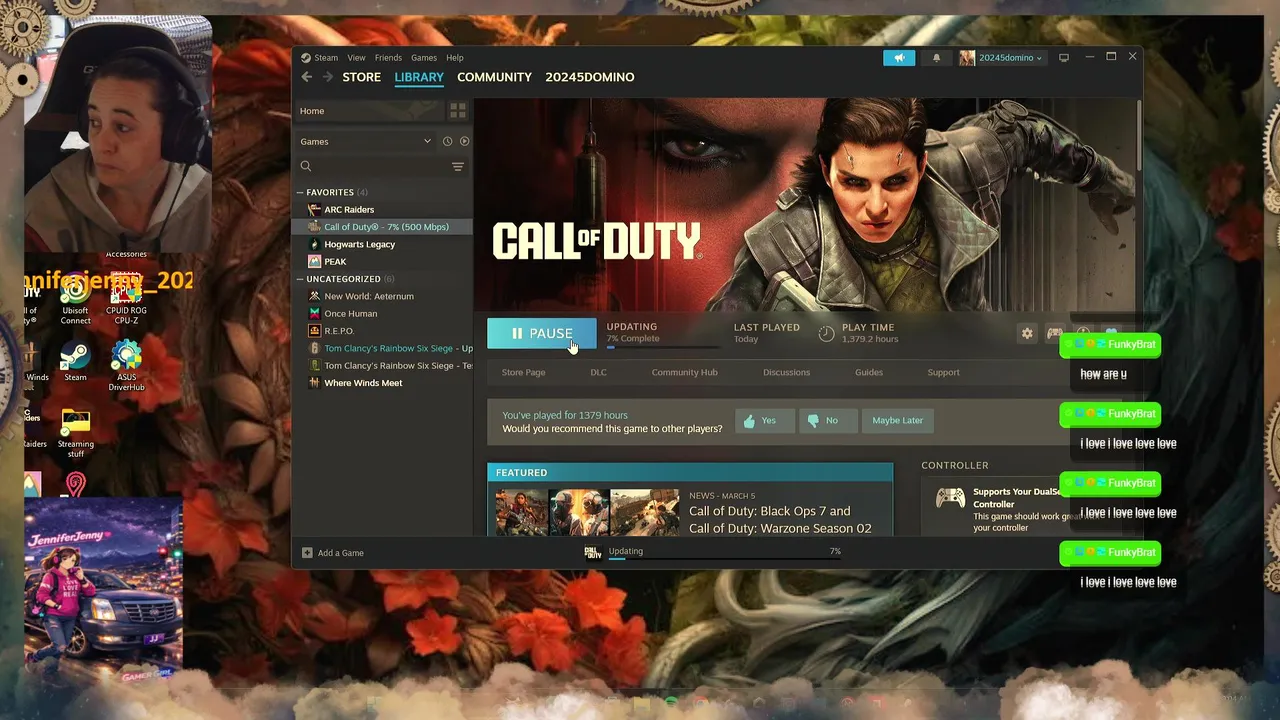This screenshot has height=720, width=1280.
Task: Click the featured news thumbnail image
Action: [588, 512]
